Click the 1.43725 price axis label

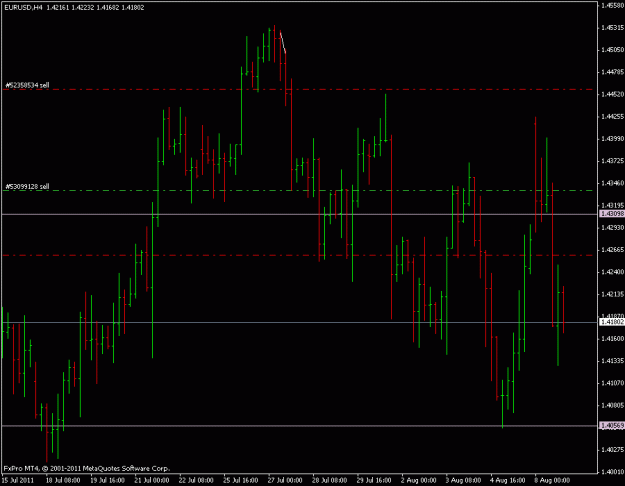coord(612,161)
